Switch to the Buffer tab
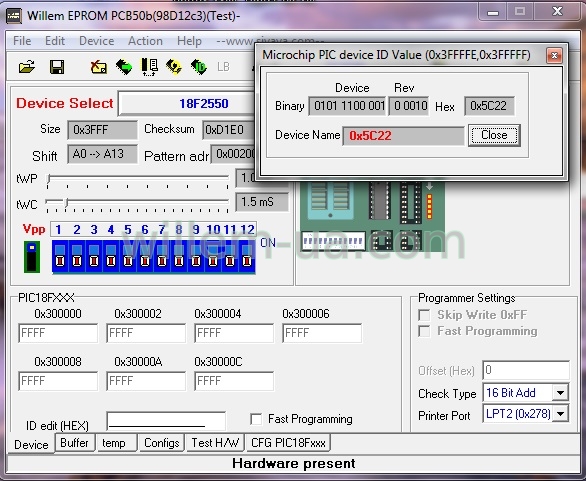The image size is (586, 481). point(74,443)
